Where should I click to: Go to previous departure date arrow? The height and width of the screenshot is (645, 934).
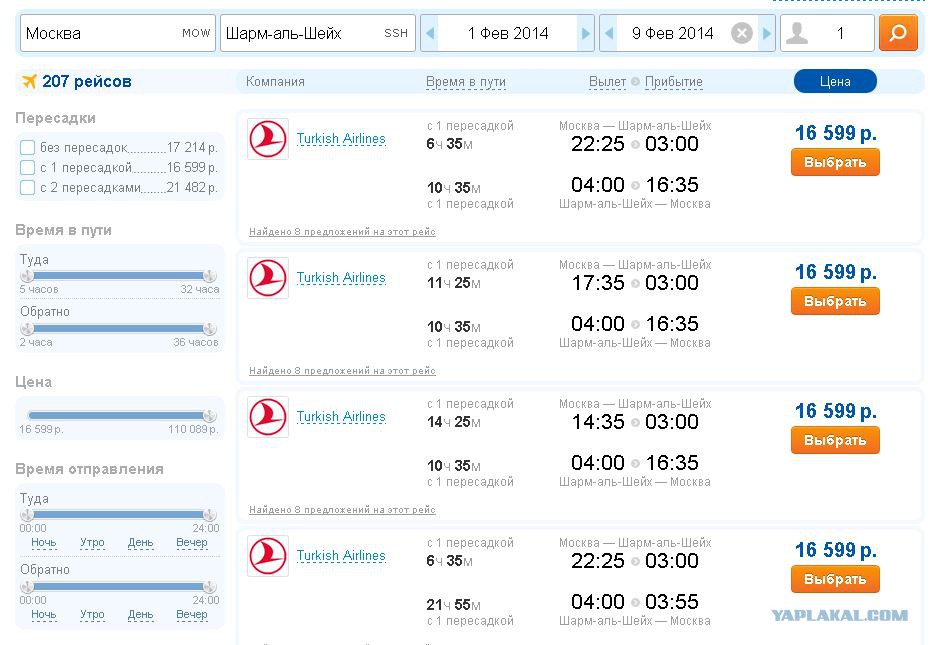coord(430,33)
